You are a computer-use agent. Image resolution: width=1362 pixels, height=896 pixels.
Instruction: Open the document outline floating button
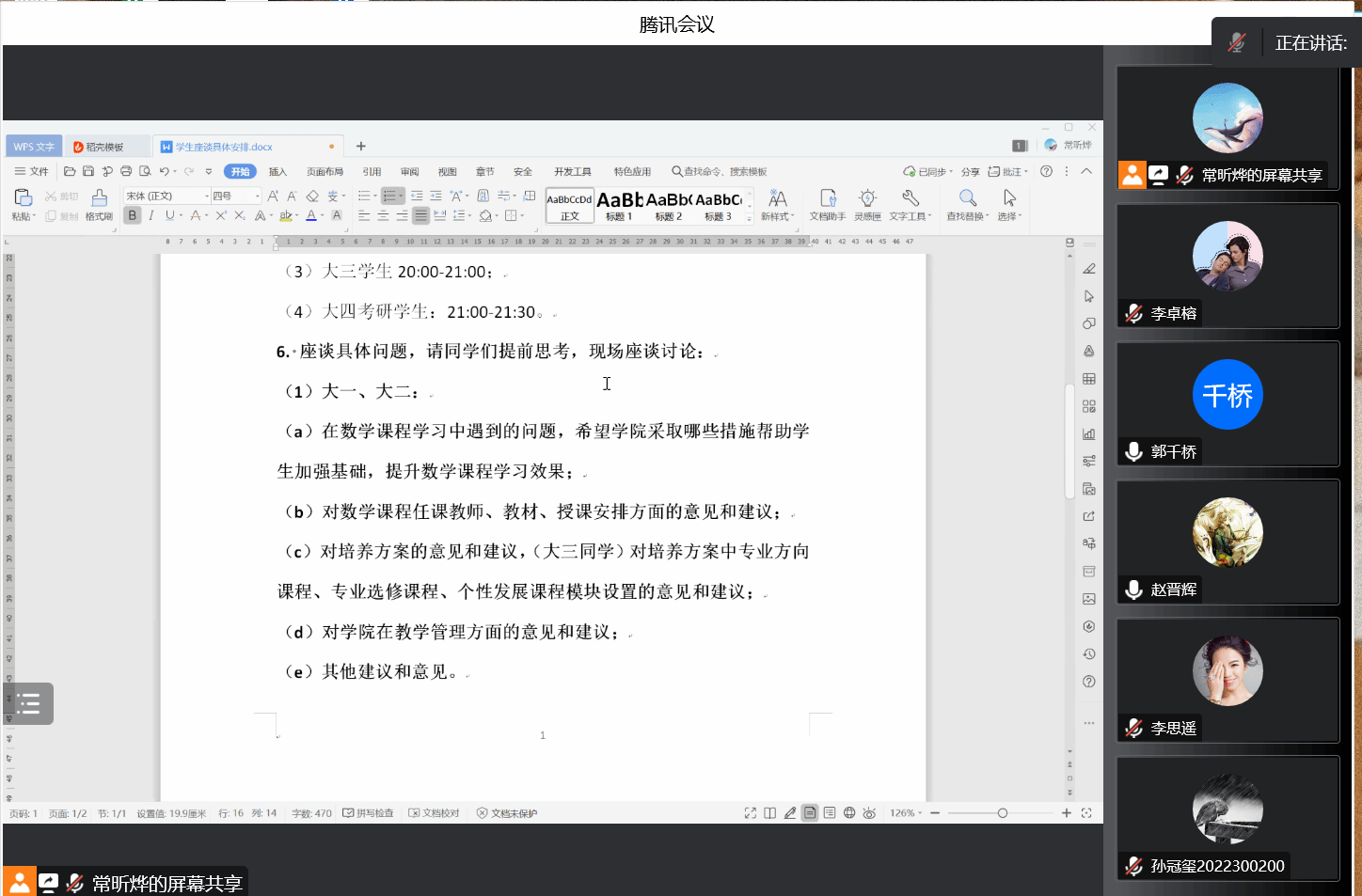28,703
